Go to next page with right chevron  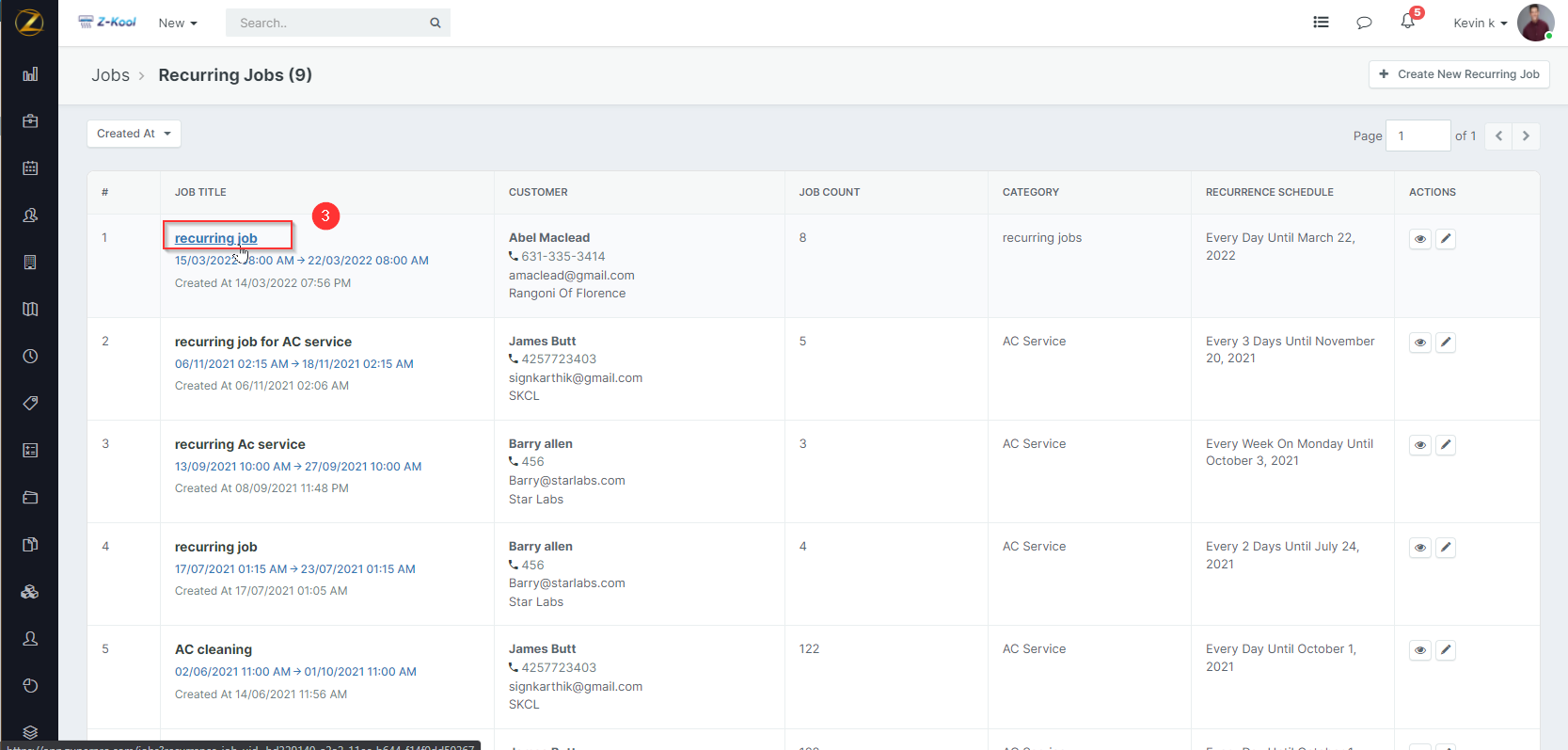click(x=1526, y=136)
